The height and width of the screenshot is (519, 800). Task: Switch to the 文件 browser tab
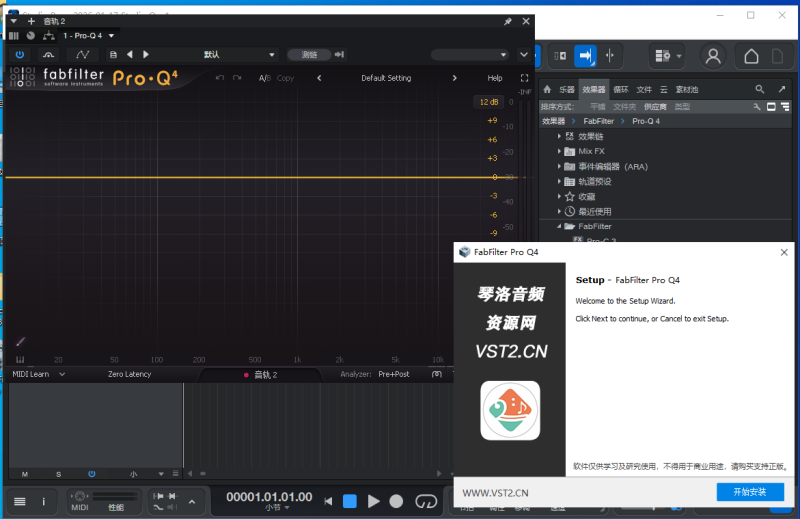click(x=644, y=90)
